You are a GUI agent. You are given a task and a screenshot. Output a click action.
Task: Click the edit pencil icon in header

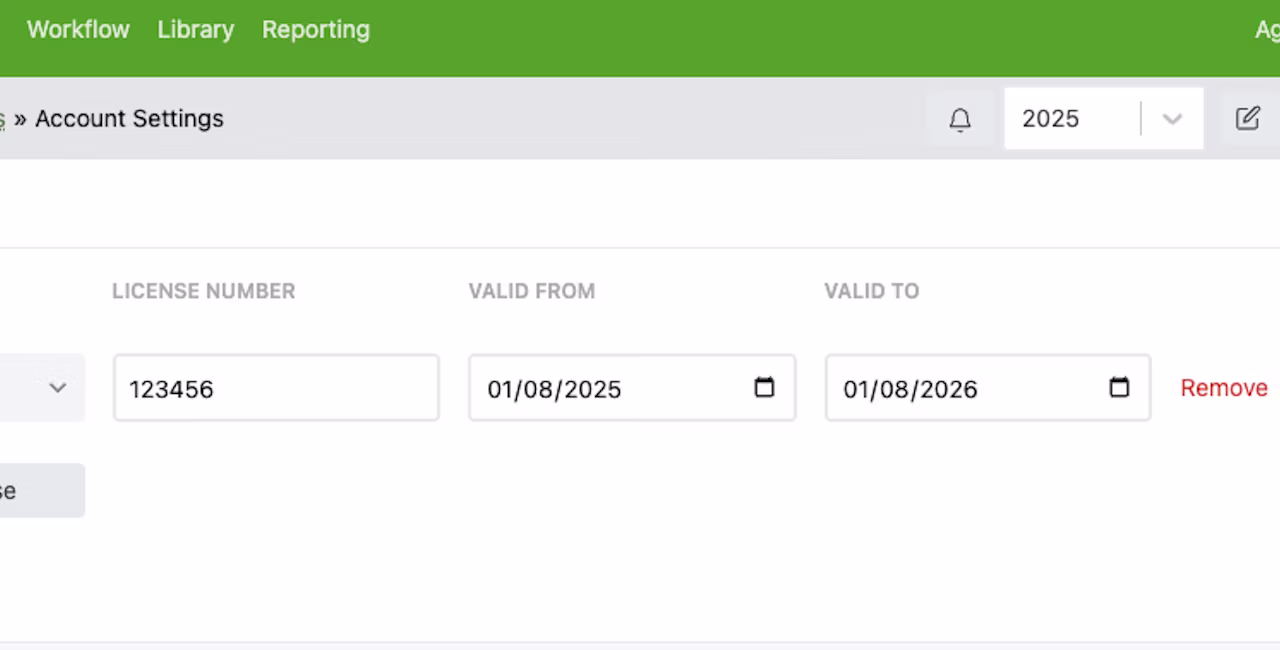pos(1248,119)
